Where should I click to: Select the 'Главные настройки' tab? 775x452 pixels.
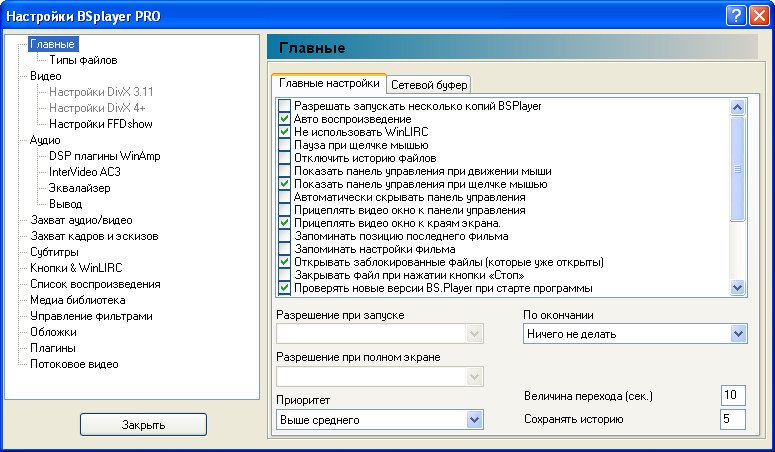(x=329, y=83)
